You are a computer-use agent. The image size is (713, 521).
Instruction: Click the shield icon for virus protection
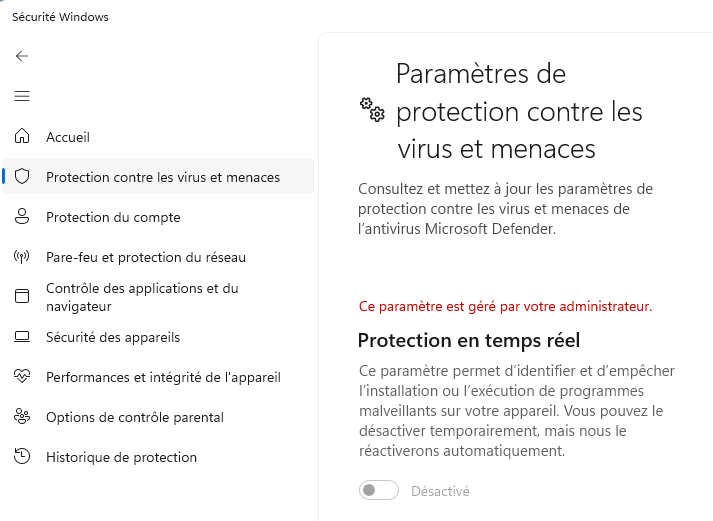22,177
